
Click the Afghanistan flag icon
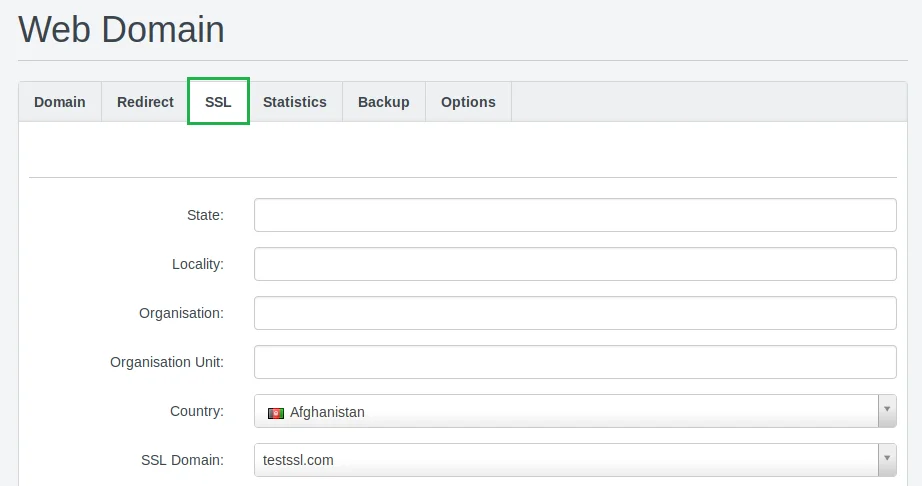276,412
